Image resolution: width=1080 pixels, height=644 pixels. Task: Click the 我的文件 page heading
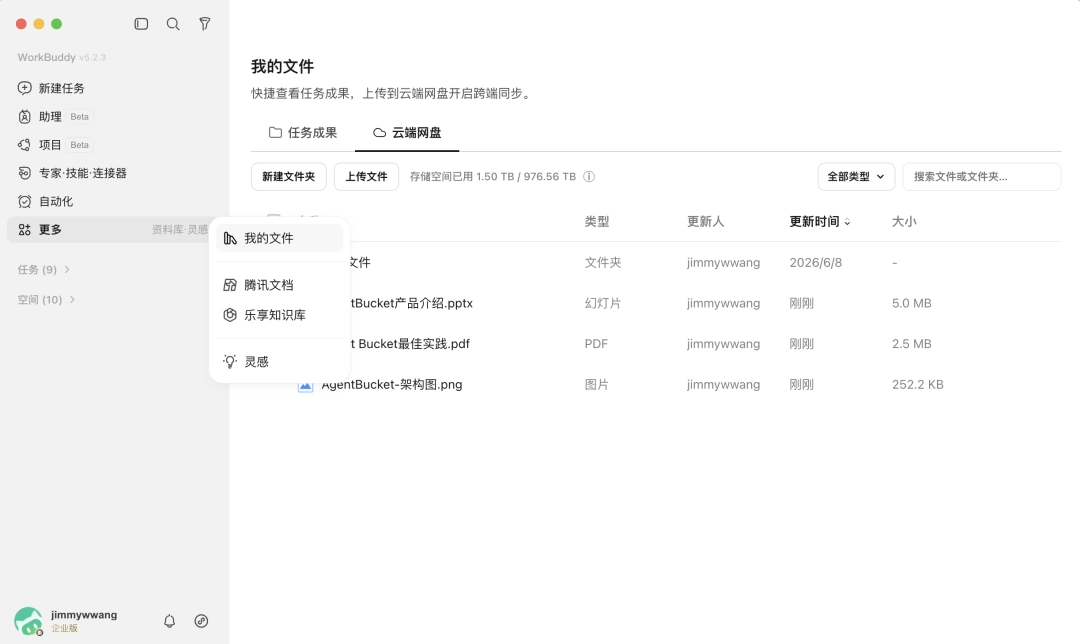click(282, 67)
